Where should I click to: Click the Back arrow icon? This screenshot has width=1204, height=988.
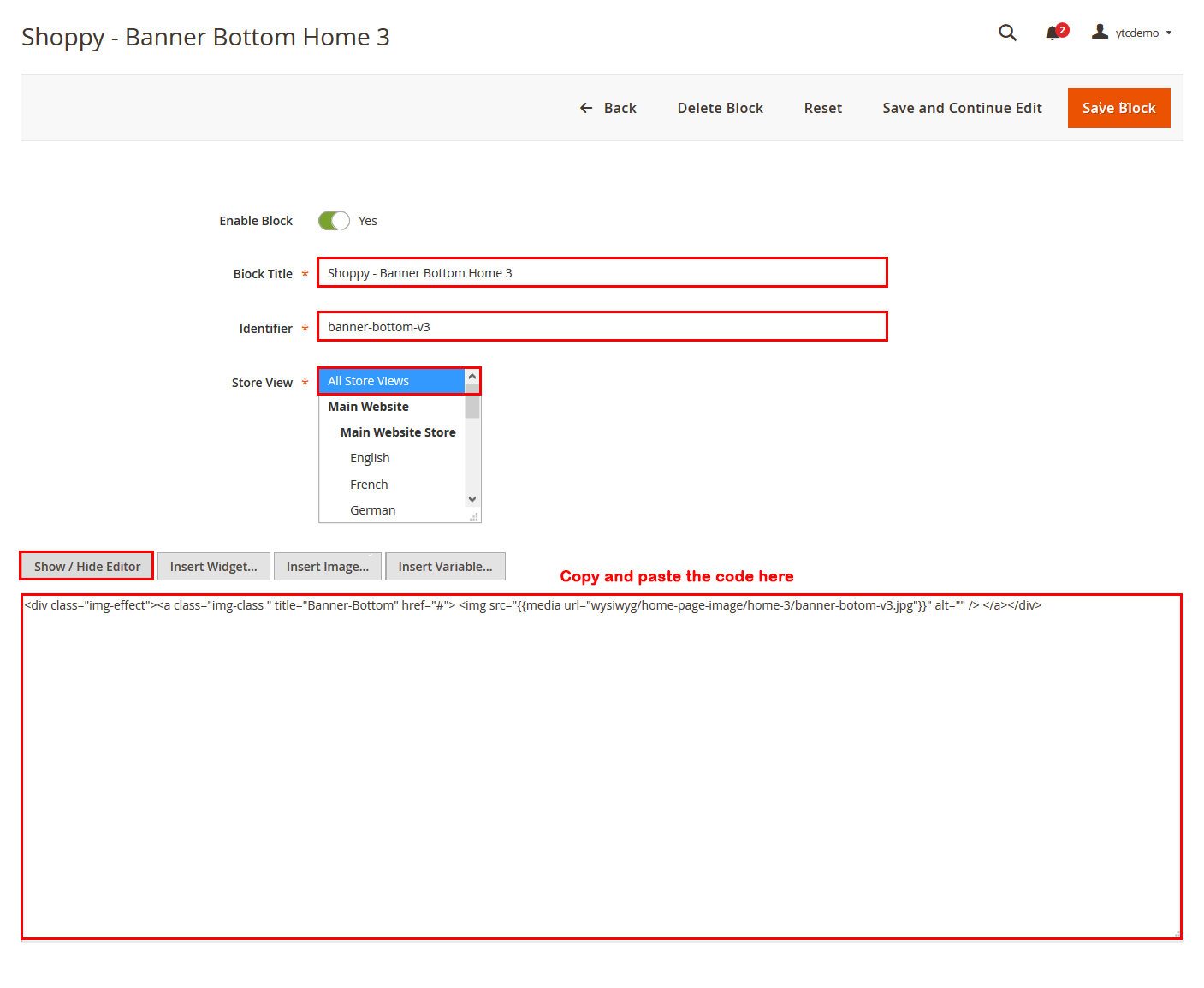pos(586,108)
